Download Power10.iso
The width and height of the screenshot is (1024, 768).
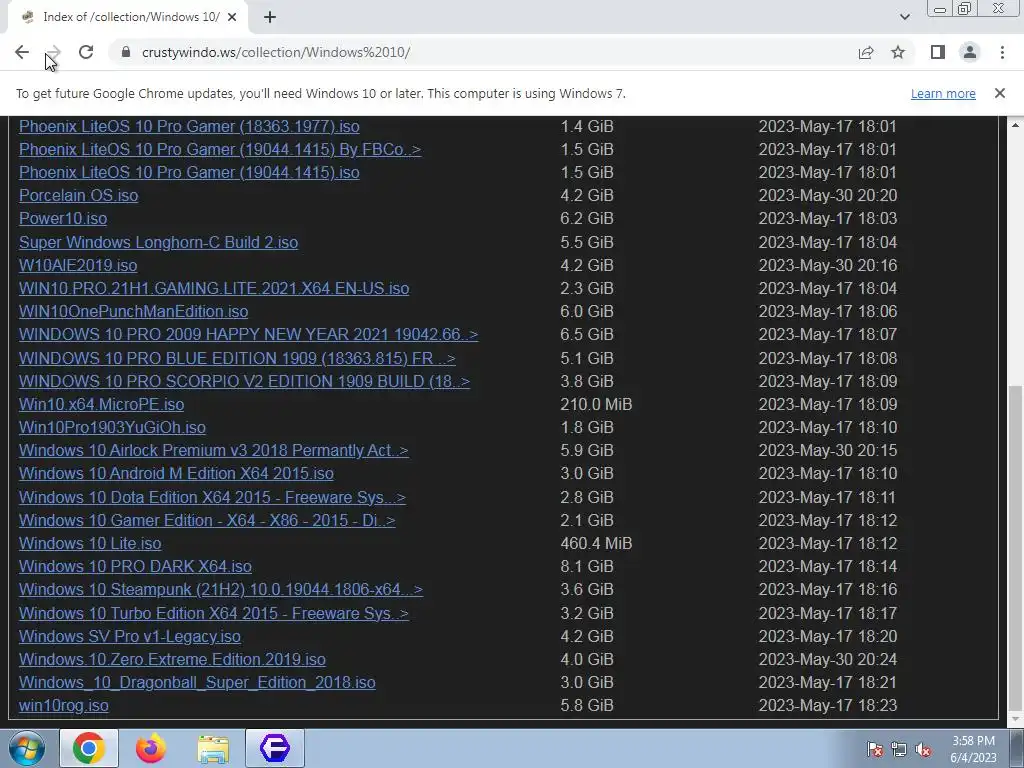coord(63,218)
